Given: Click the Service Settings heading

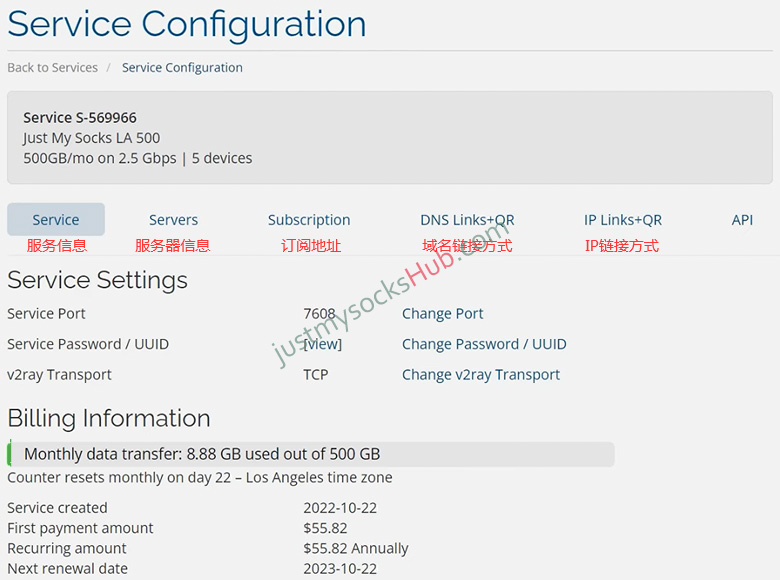Looking at the screenshot, I should coord(98,280).
